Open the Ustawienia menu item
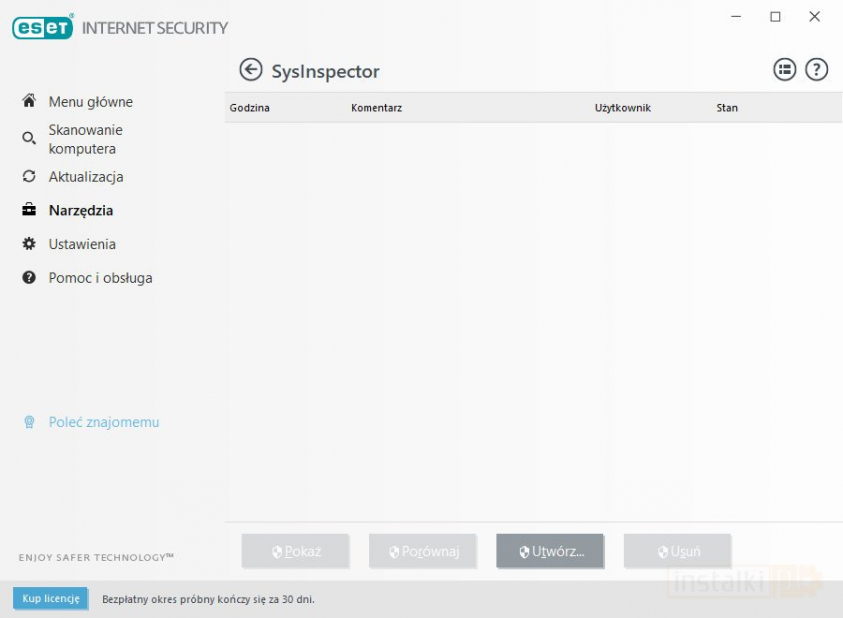 pyautogui.click(x=82, y=244)
